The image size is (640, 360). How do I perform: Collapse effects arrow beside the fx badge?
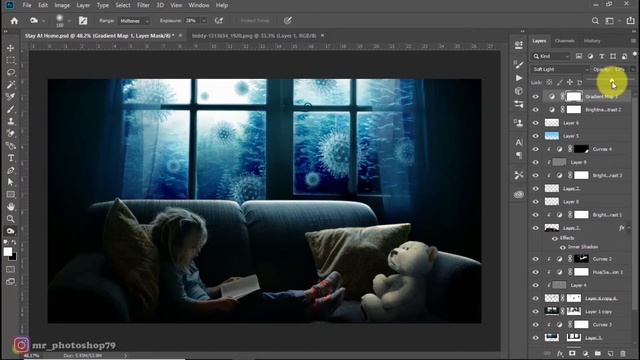(x=629, y=228)
